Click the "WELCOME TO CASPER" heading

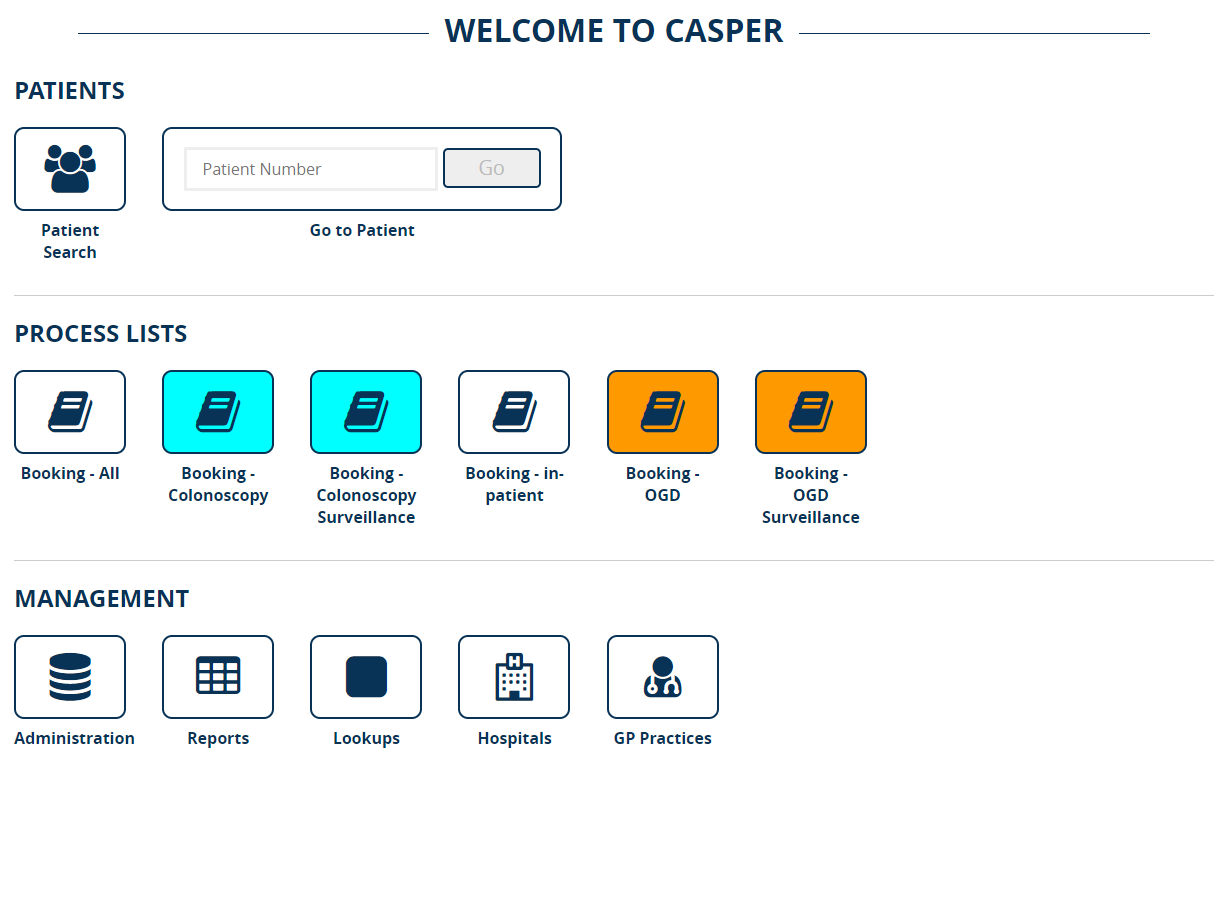pyautogui.click(x=614, y=31)
